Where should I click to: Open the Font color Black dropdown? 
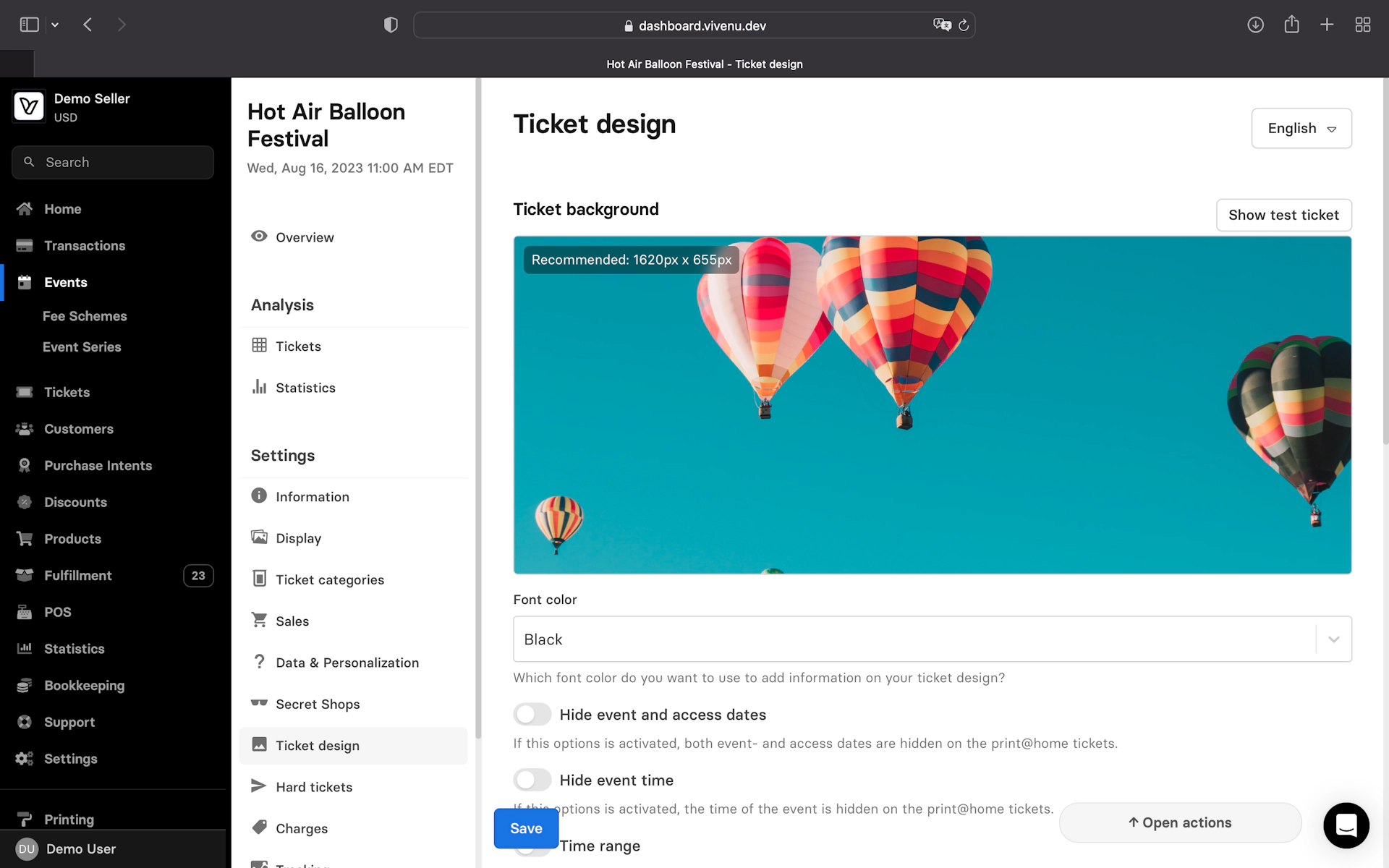pyautogui.click(x=932, y=639)
